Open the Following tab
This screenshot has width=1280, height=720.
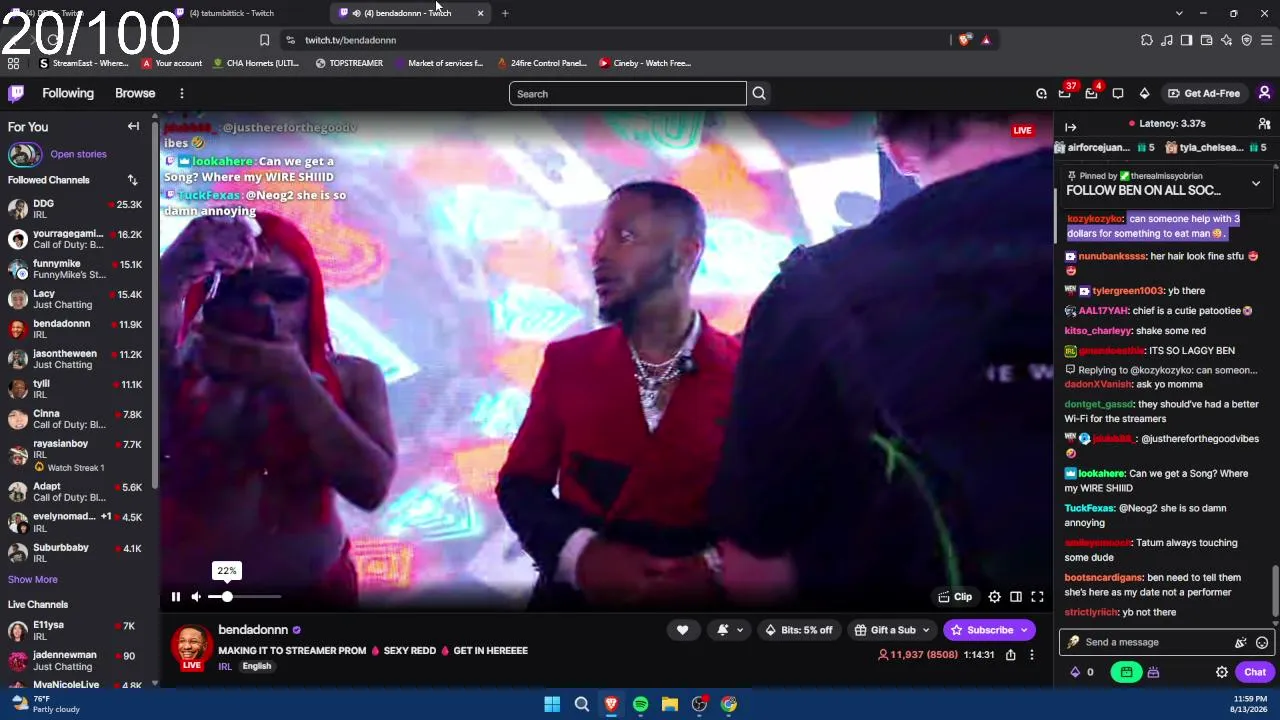[x=68, y=93]
